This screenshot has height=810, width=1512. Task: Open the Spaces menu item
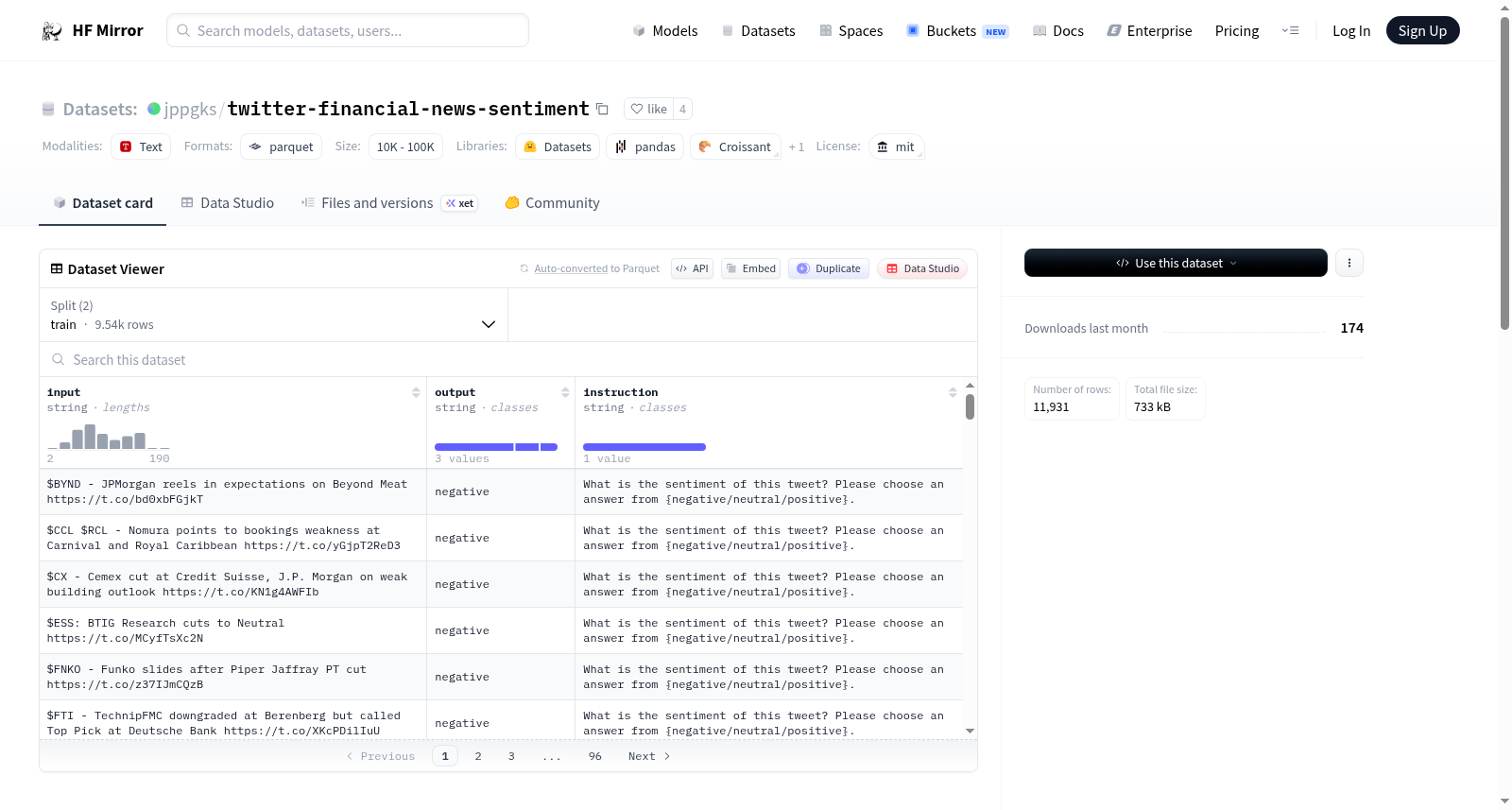(x=850, y=30)
